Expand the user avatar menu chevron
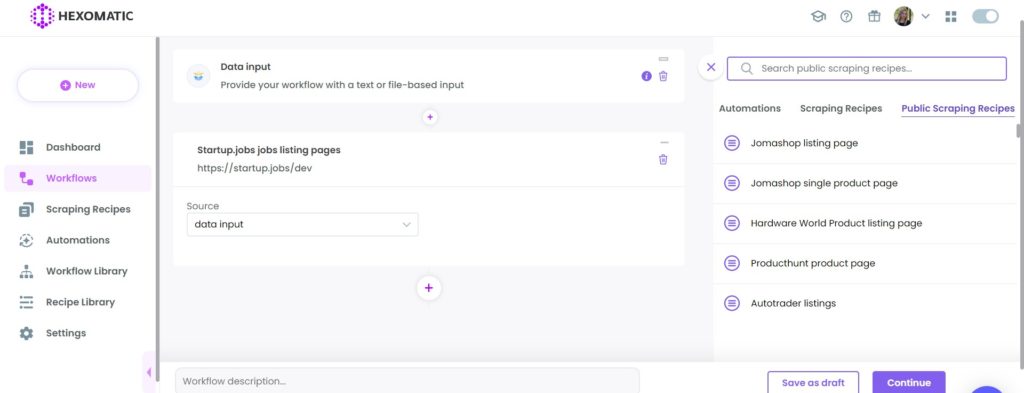This screenshot has height=393, width=1024. click(x=925, y=16)
